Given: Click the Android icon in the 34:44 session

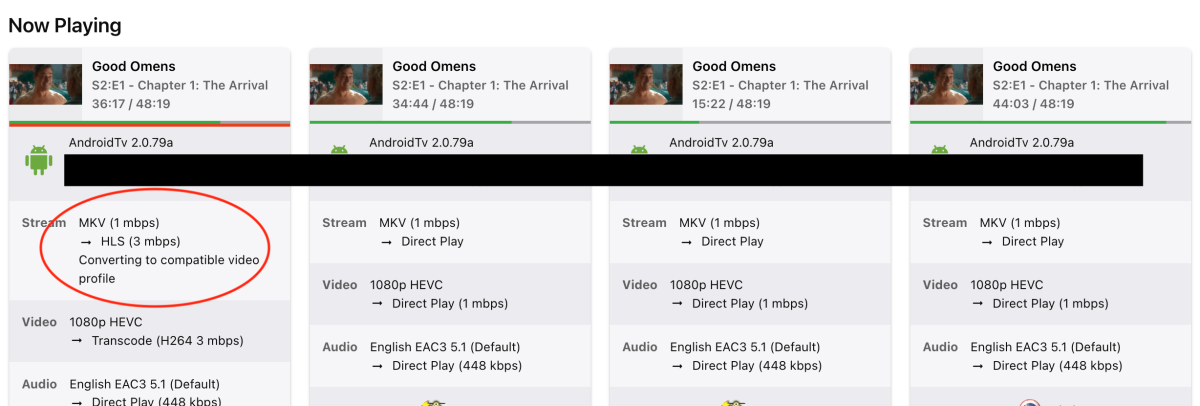Looking at the screenshot, I should 339,149.
